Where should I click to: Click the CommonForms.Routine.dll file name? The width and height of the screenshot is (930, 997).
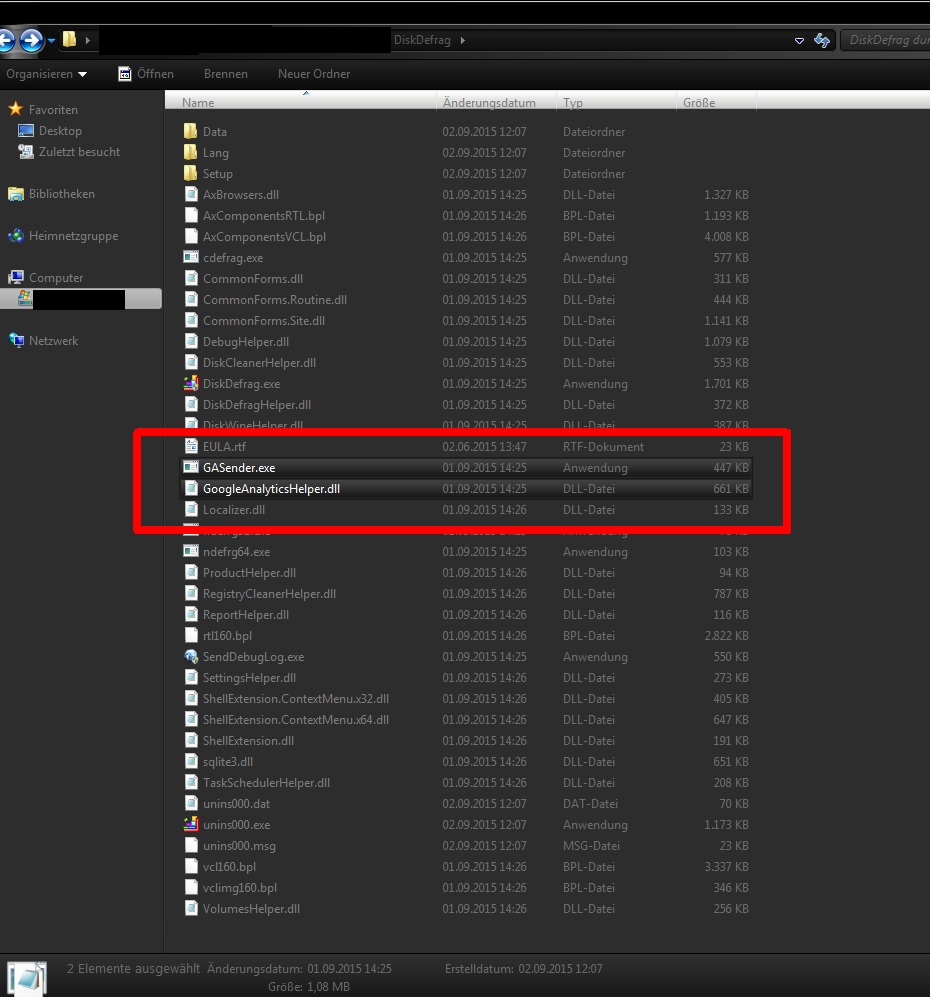275,299
